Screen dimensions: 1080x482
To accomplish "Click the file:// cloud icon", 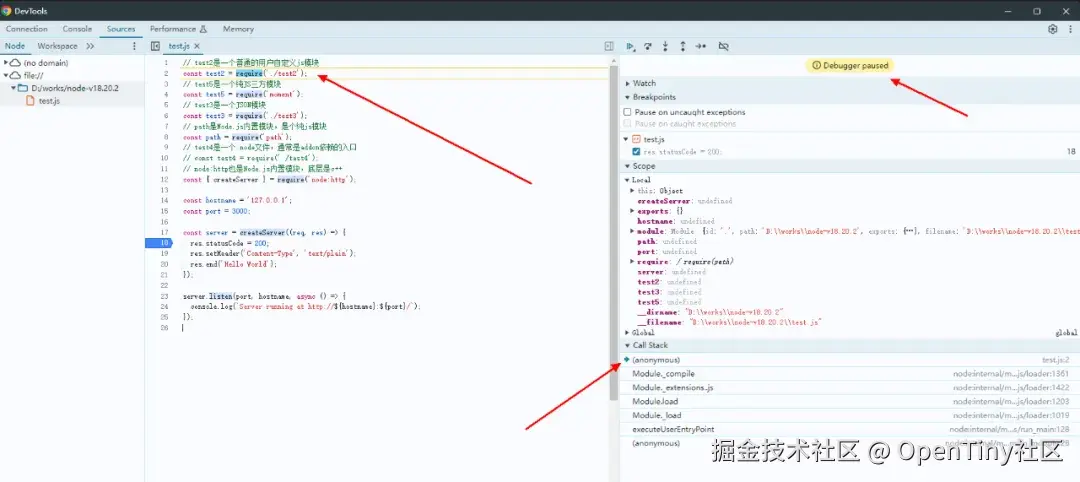I will click(15, 76).
